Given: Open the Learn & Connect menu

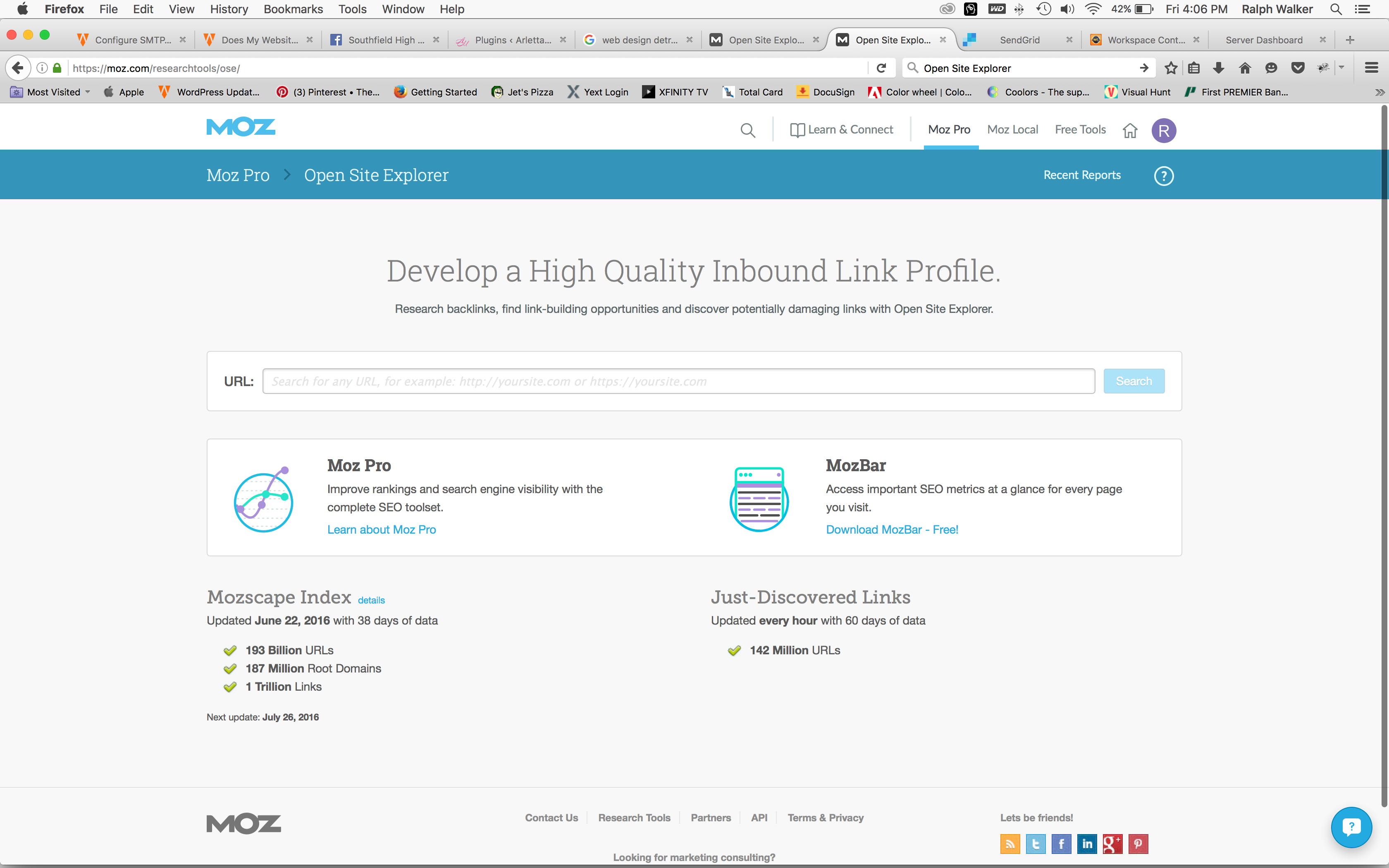Looking at the screenshot, I should point(841,130).
